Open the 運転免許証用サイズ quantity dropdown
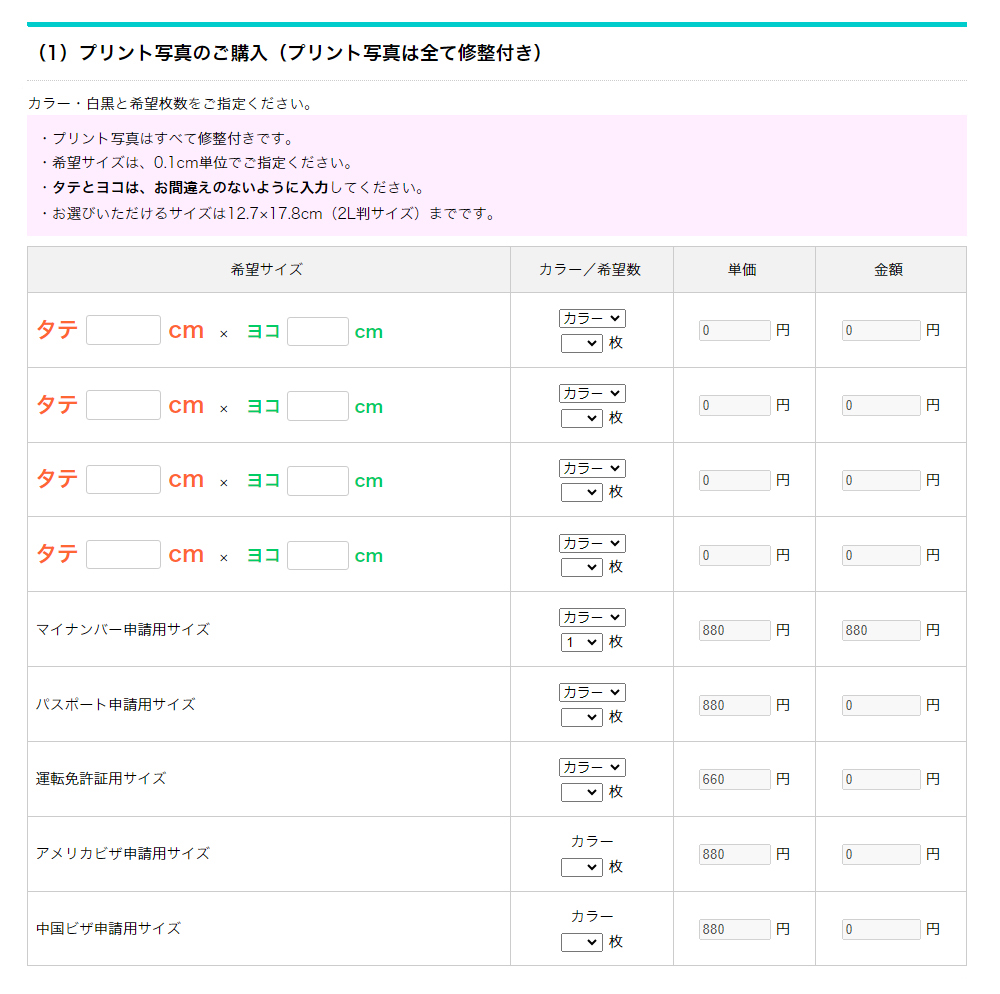 coord(581,792)
